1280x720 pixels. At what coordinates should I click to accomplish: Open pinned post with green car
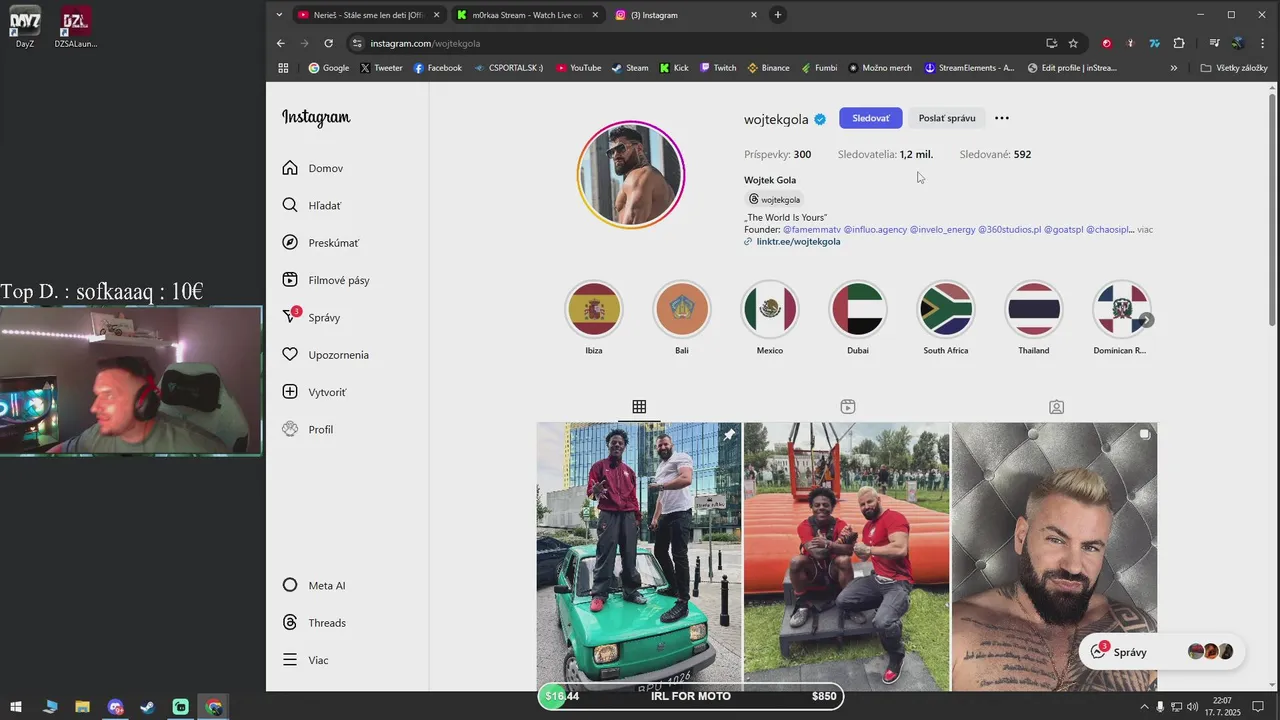pyautogui.click(x=639, y=556)
